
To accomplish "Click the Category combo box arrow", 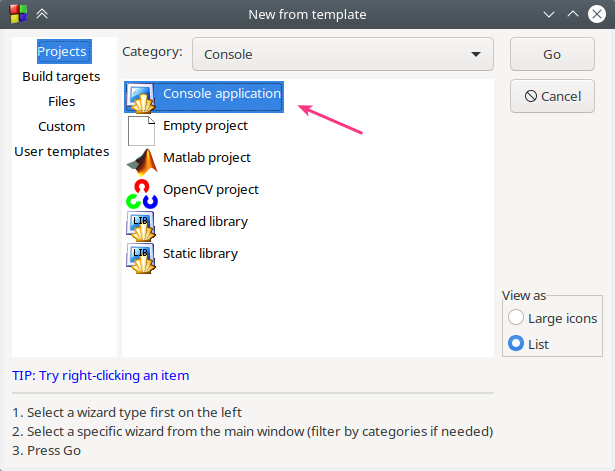I will (475, 54).
